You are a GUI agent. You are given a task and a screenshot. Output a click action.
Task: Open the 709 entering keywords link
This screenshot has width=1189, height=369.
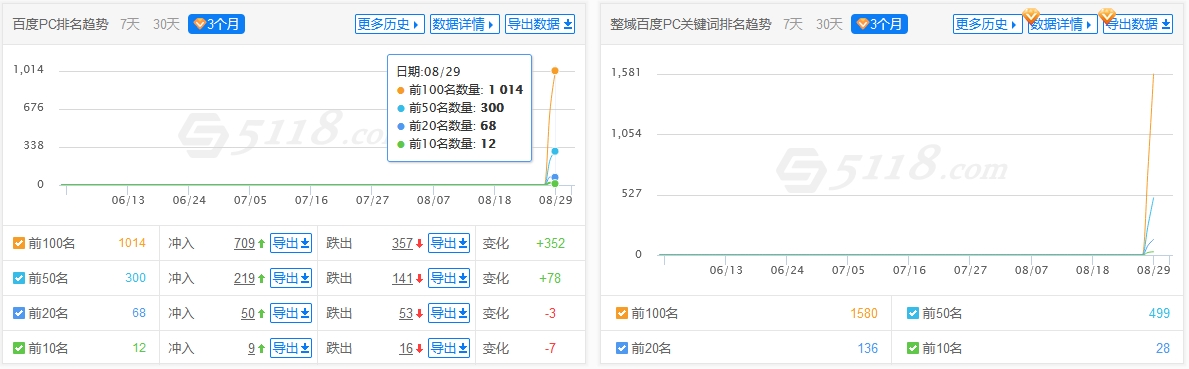(x=244, y=243)
